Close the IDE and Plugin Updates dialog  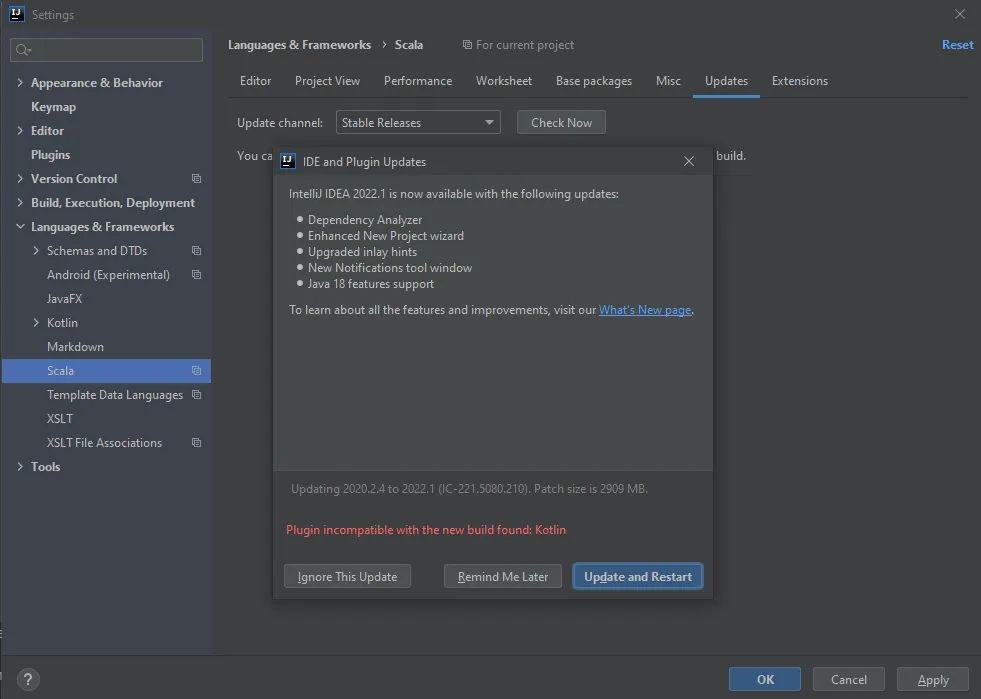click(689, 161)
